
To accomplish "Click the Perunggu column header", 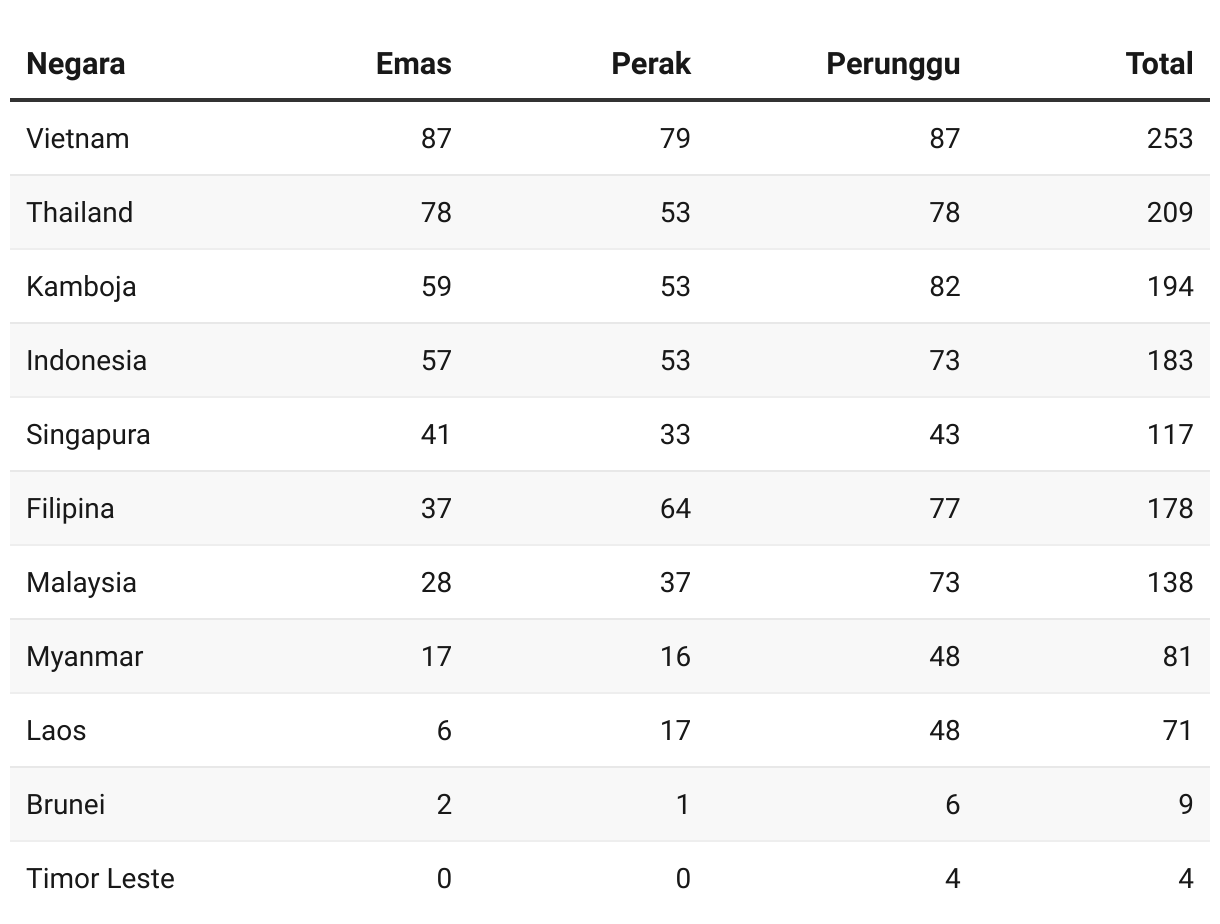I will click(892, 64).
